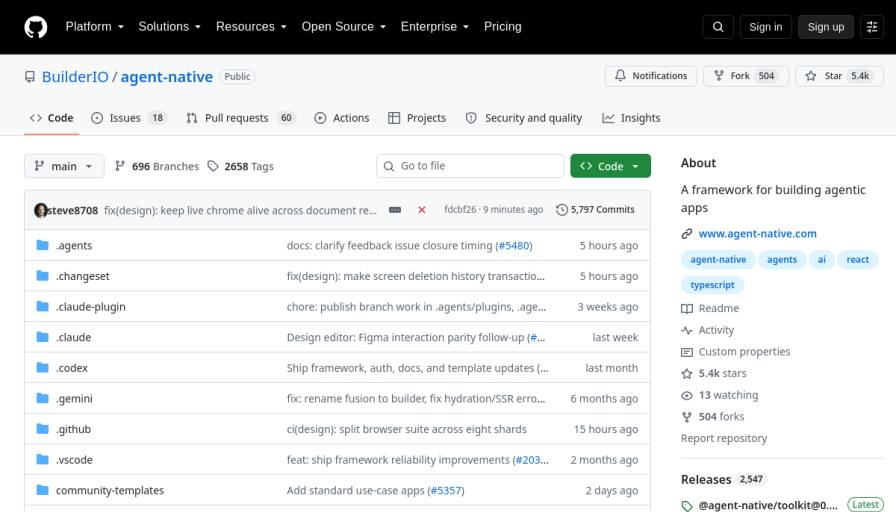This screenshot has width=896, height=512.
Task: Click the red failed-checks X icon
Action: (422, 210)
